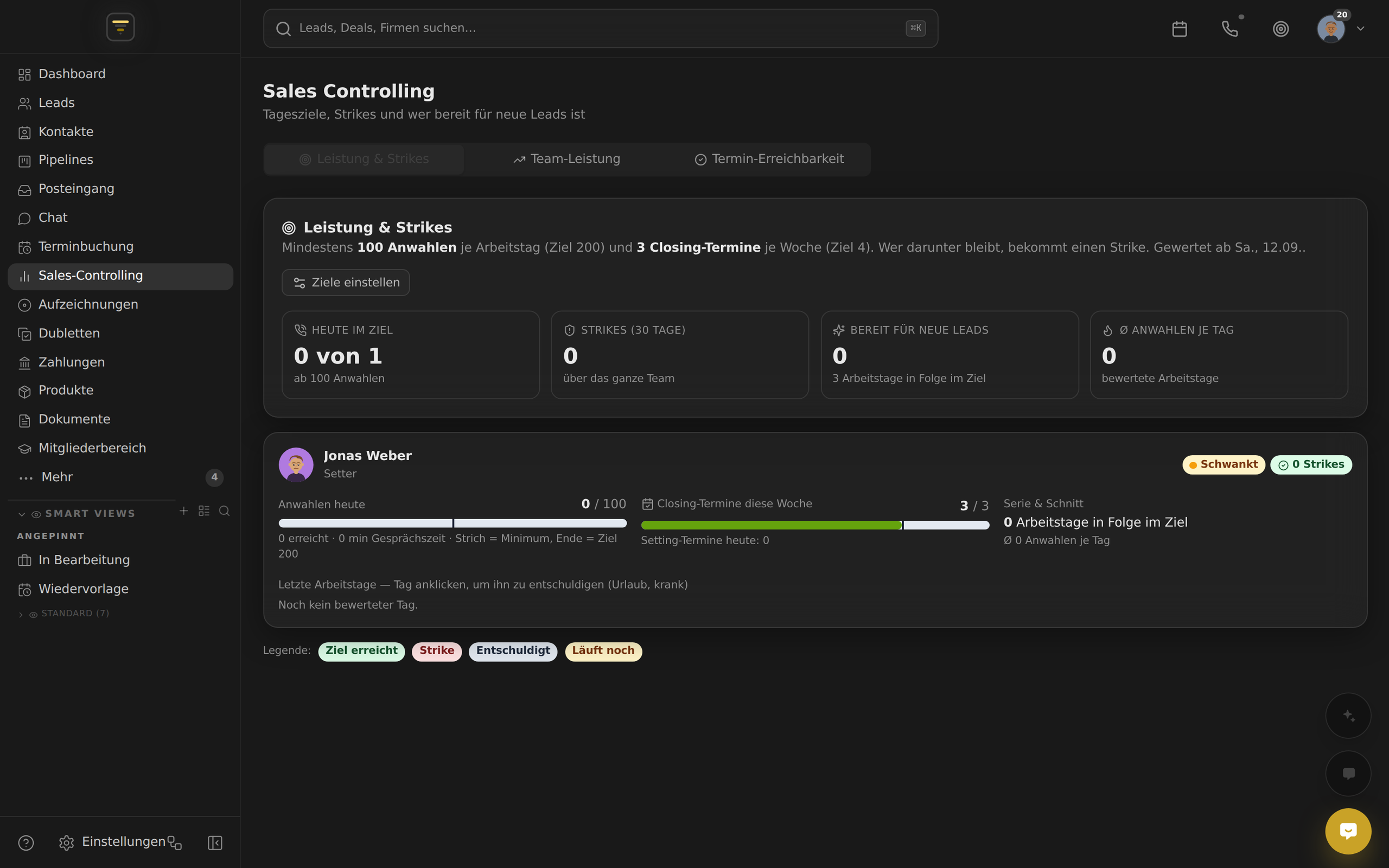Open Chat in sidebar

coord(120,218)
